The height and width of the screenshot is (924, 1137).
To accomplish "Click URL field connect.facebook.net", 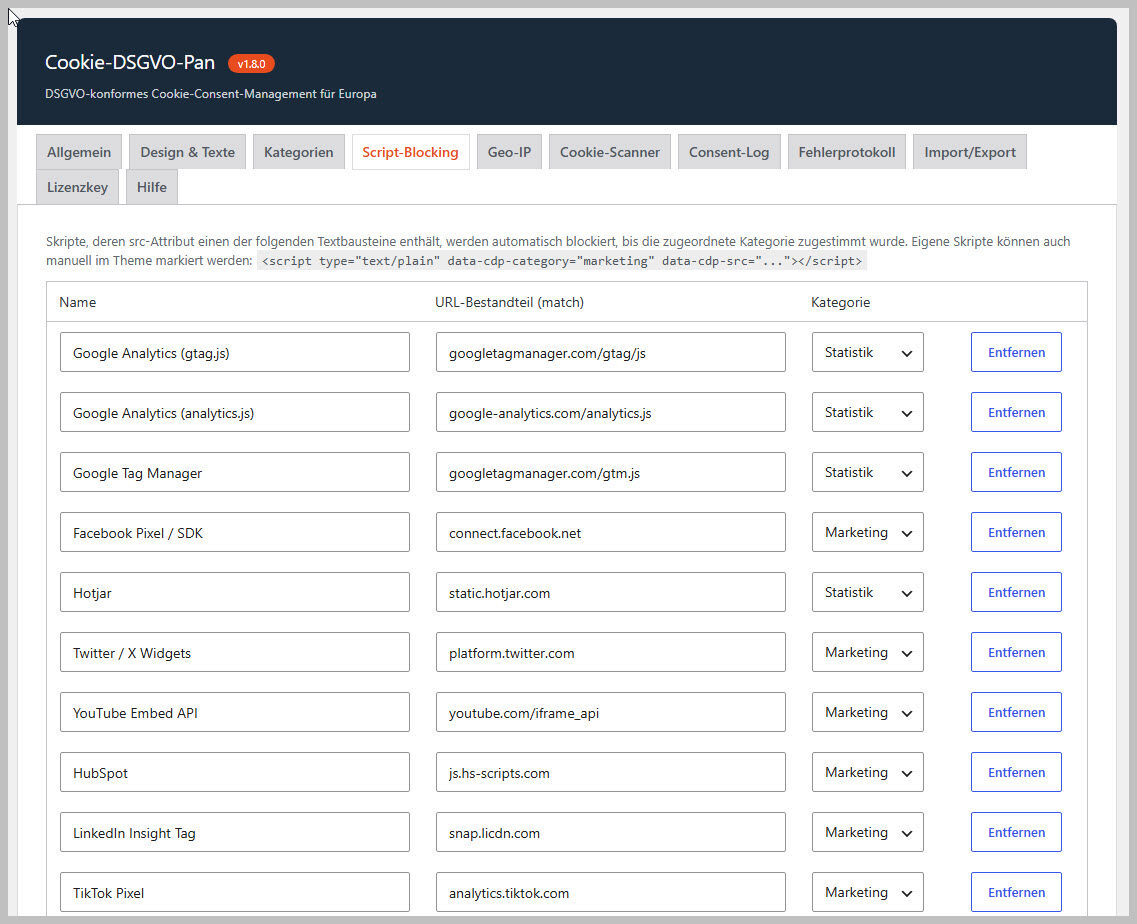I will click(x=611, y=532).
